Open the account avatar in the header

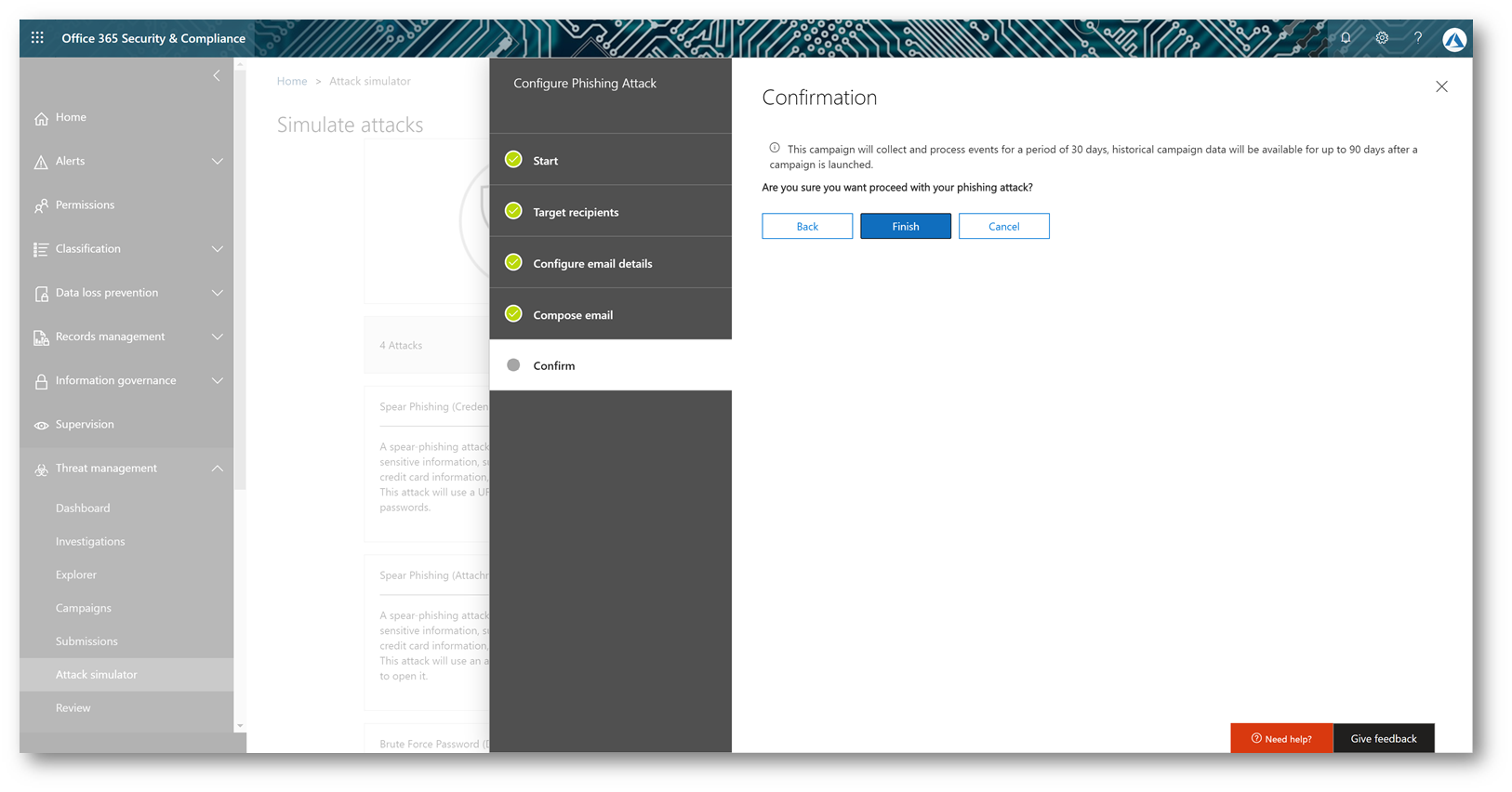1454,39
